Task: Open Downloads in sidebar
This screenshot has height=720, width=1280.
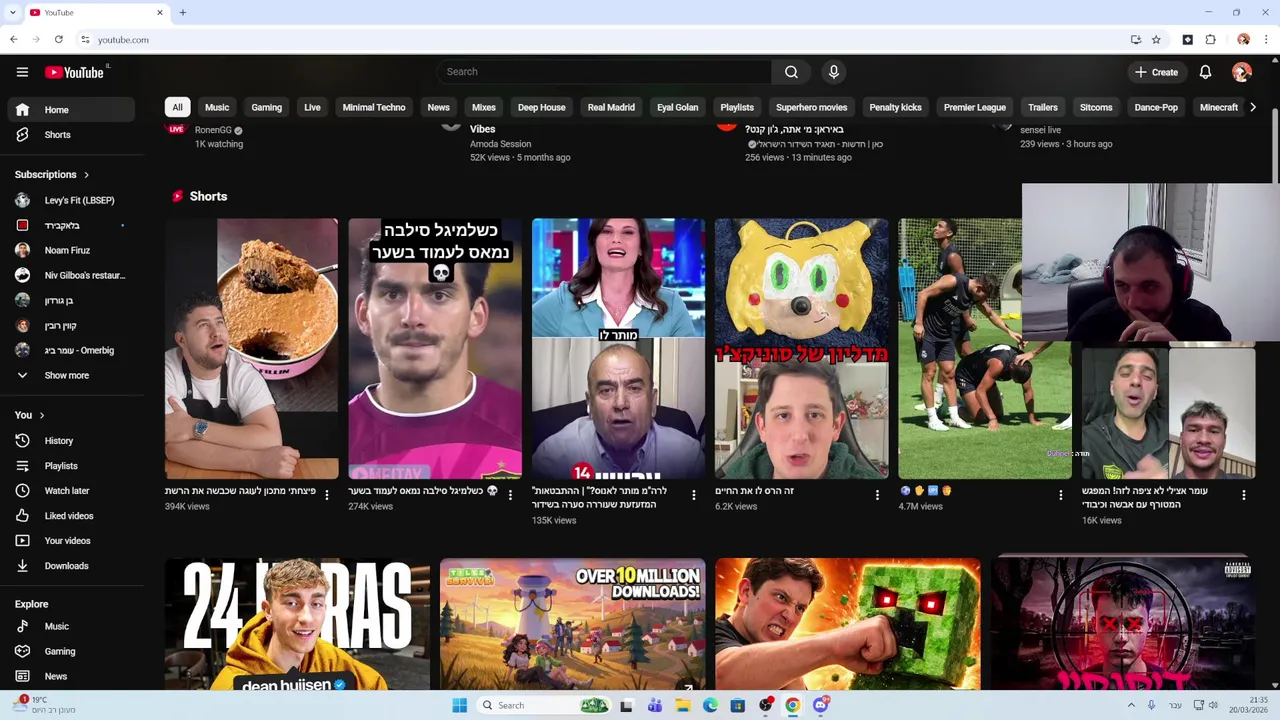Action: 69,566
